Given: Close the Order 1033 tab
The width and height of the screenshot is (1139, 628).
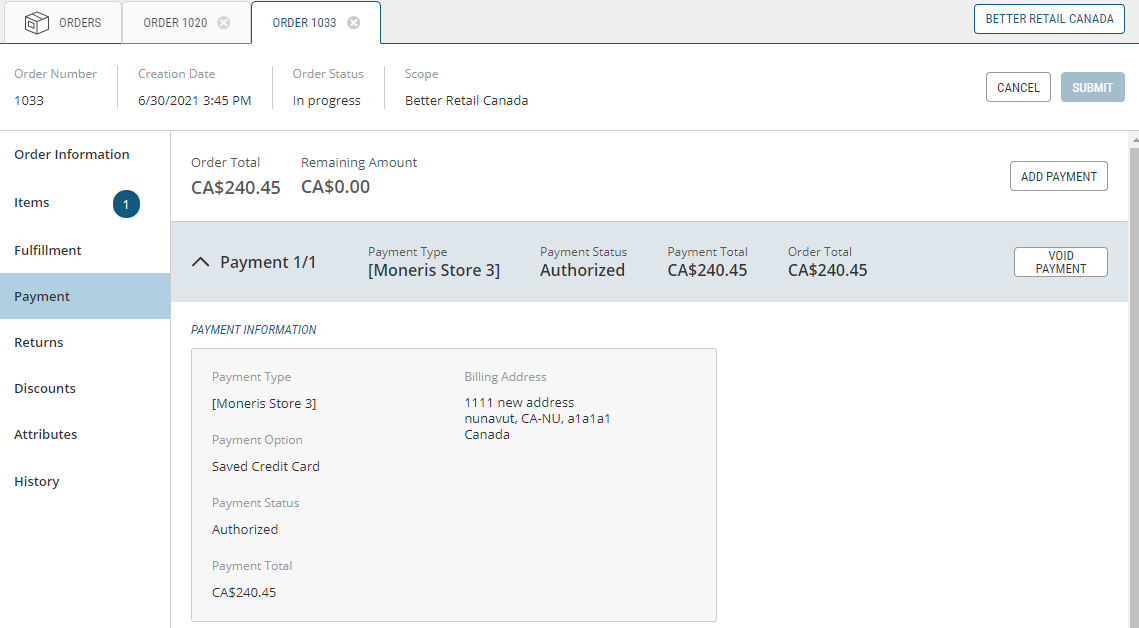Looking at the screenshot, I should coord(353,23).
